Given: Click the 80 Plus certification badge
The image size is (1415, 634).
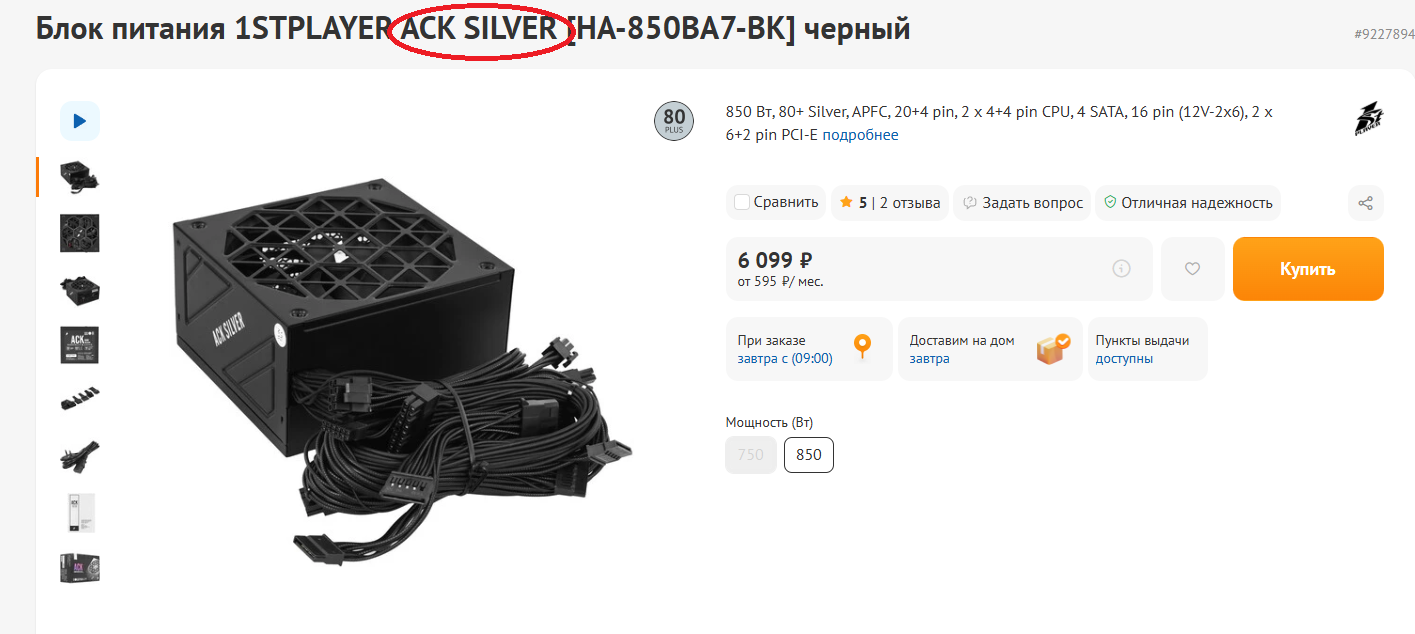Looking at the screenshot, I should coord(673,121).
